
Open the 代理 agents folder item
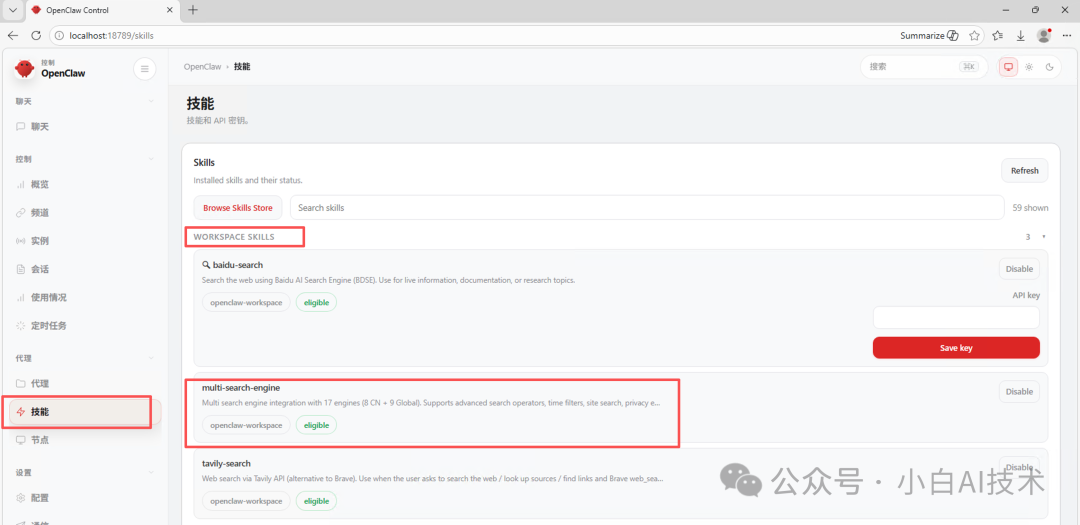point(83,384)
